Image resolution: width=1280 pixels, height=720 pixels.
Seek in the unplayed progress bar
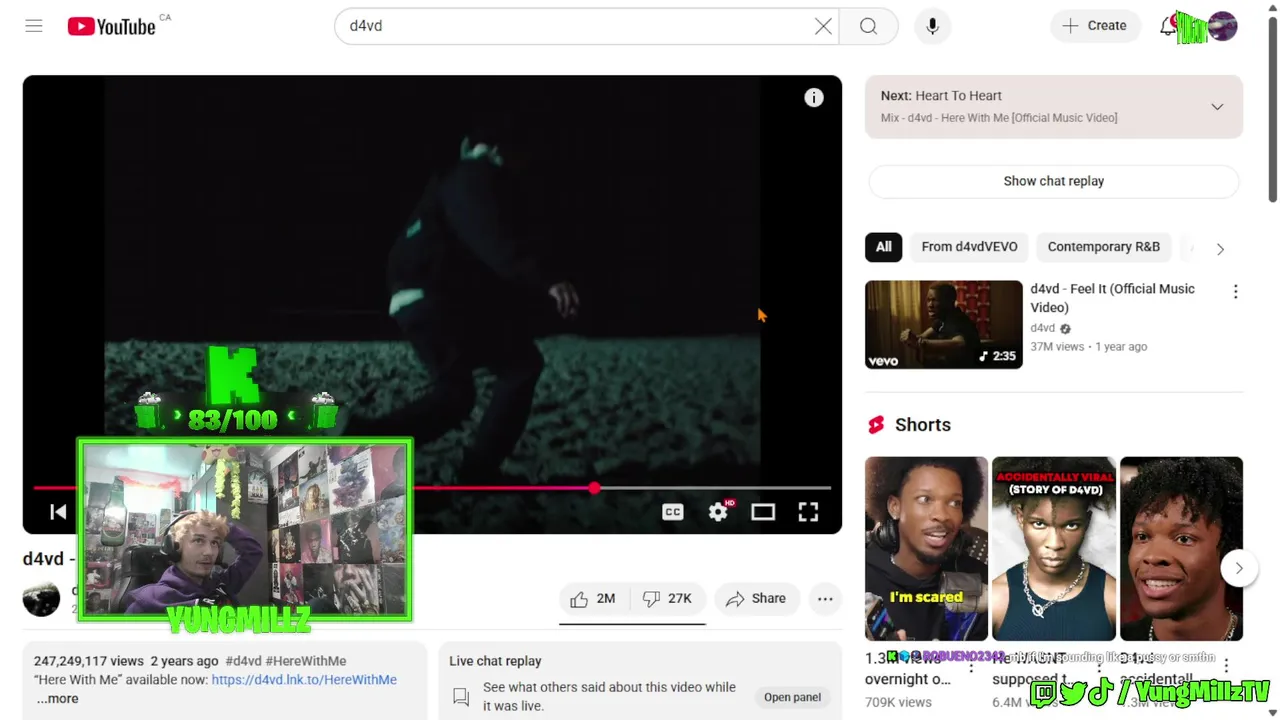click(x=715, y=488)
